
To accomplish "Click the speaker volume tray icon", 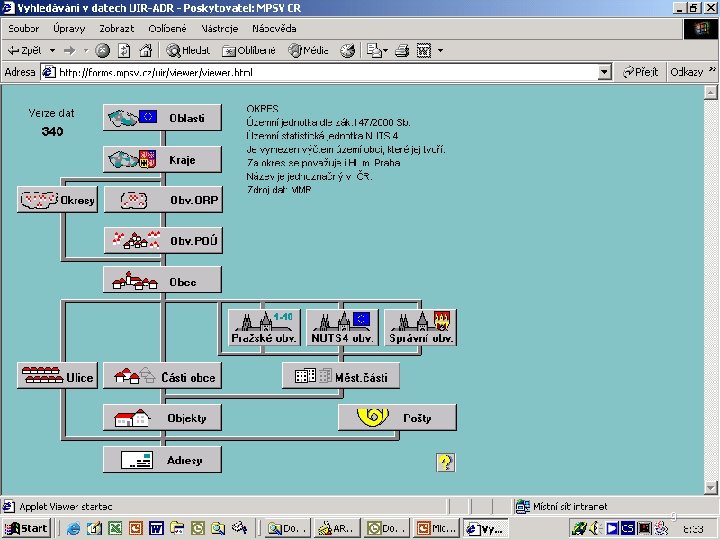I will point(595,529).
